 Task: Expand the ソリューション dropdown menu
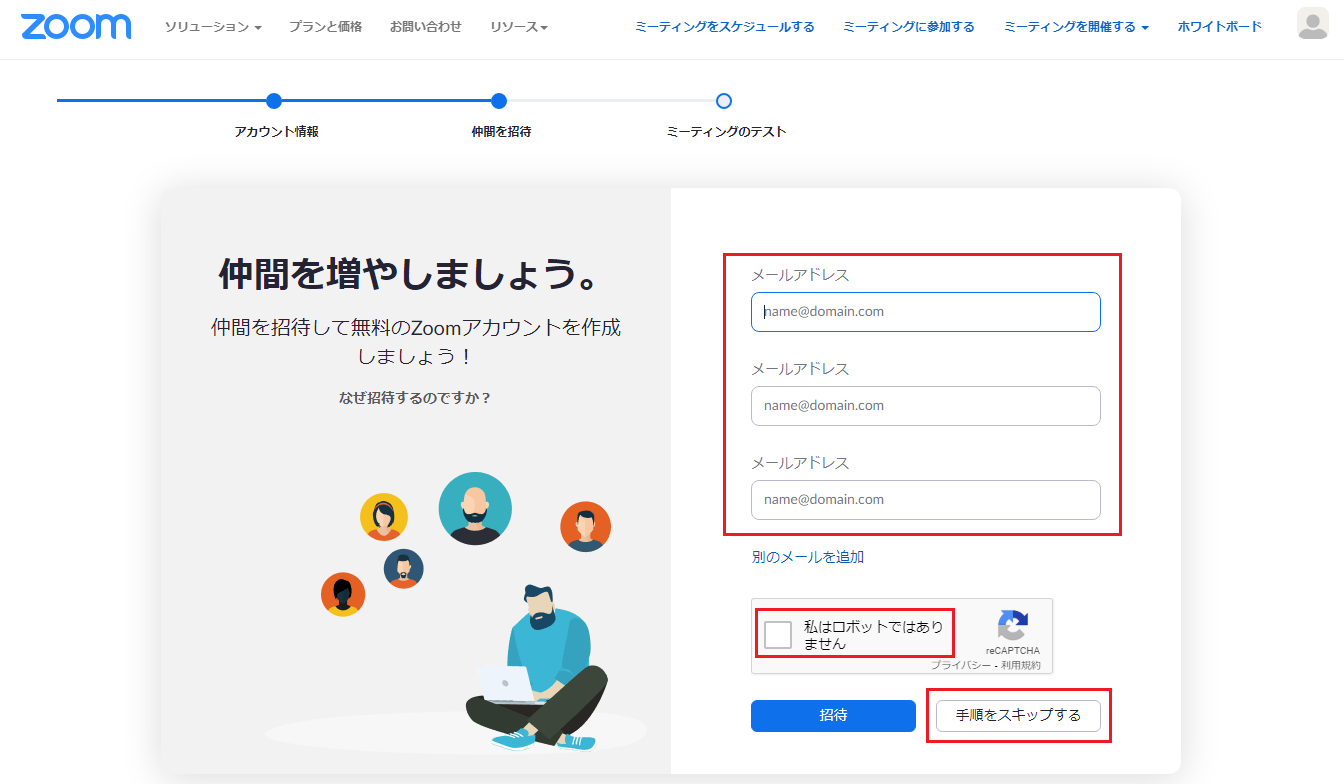pos(211,27)
